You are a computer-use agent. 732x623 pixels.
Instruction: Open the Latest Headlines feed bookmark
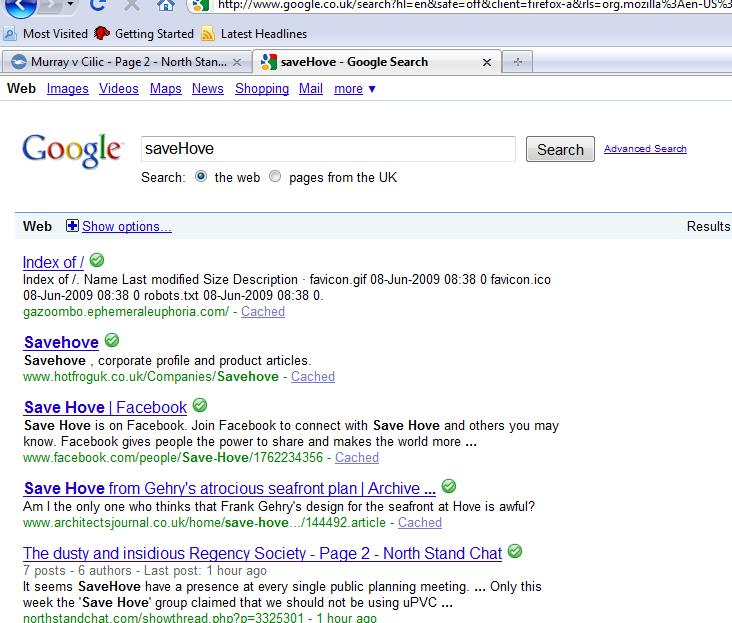tap(254, 34)
